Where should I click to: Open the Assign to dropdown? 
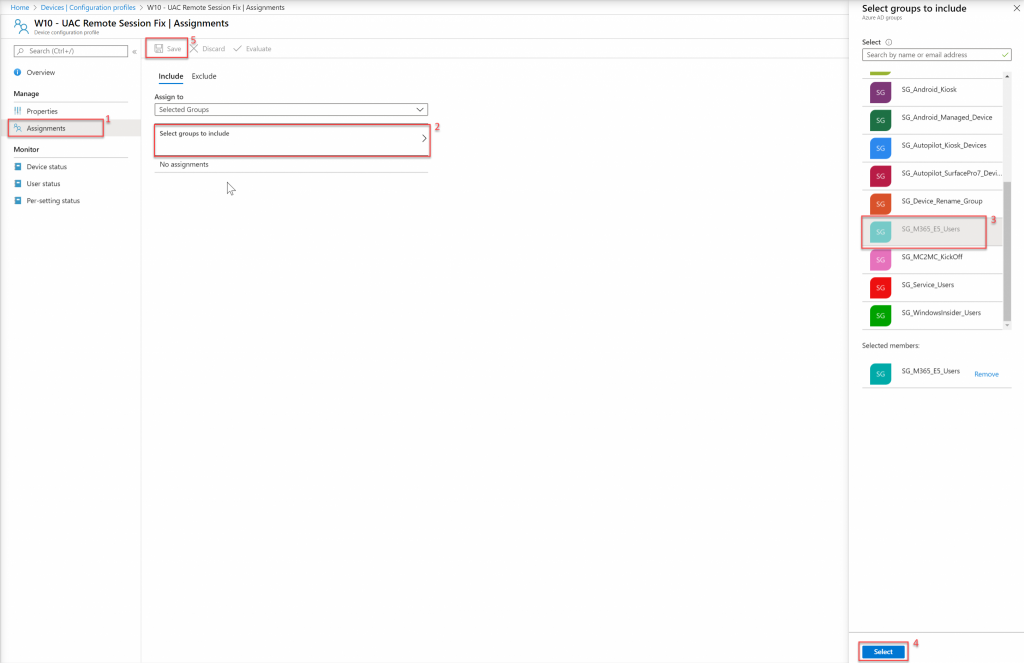tap(291, 109)
